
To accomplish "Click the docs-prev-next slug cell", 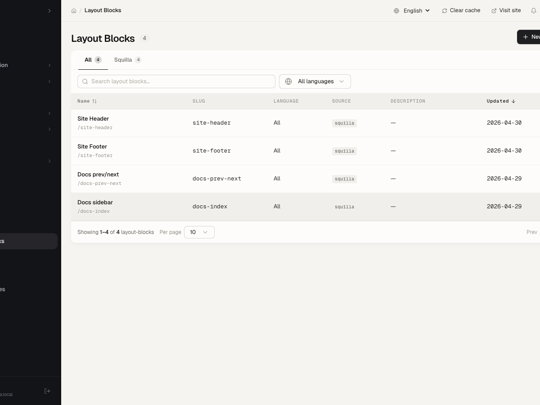I will pos(217,179).
